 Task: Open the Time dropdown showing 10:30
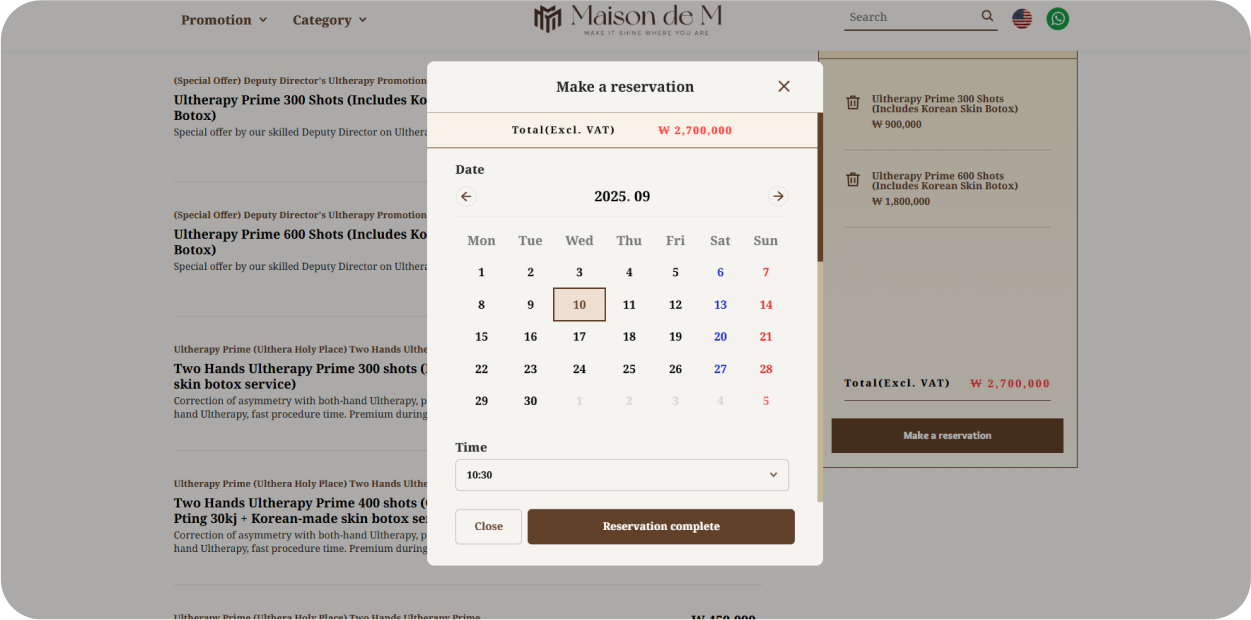[x=621, y=475]
